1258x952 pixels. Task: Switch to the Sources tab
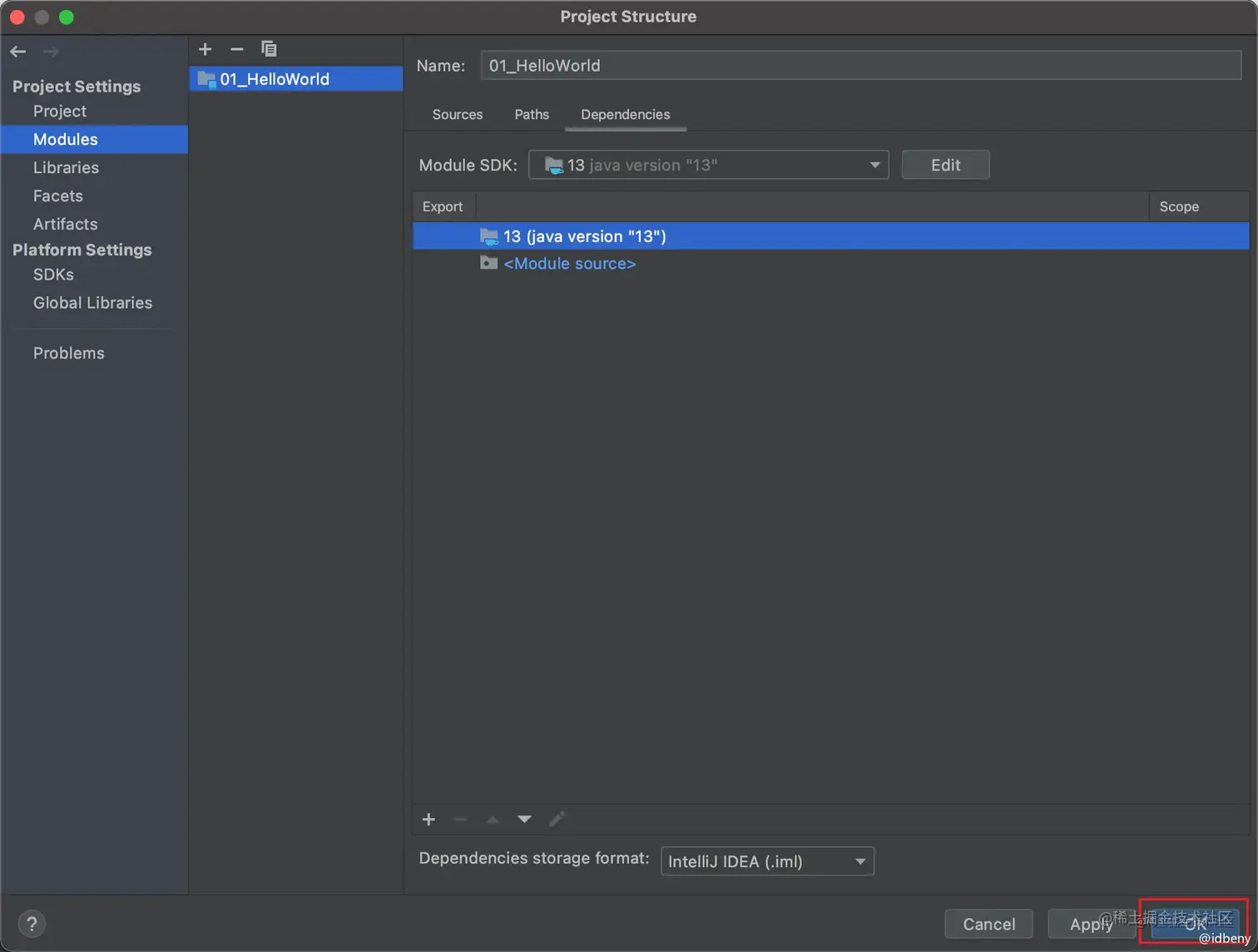pyautogui.click(x=458, y=115)
